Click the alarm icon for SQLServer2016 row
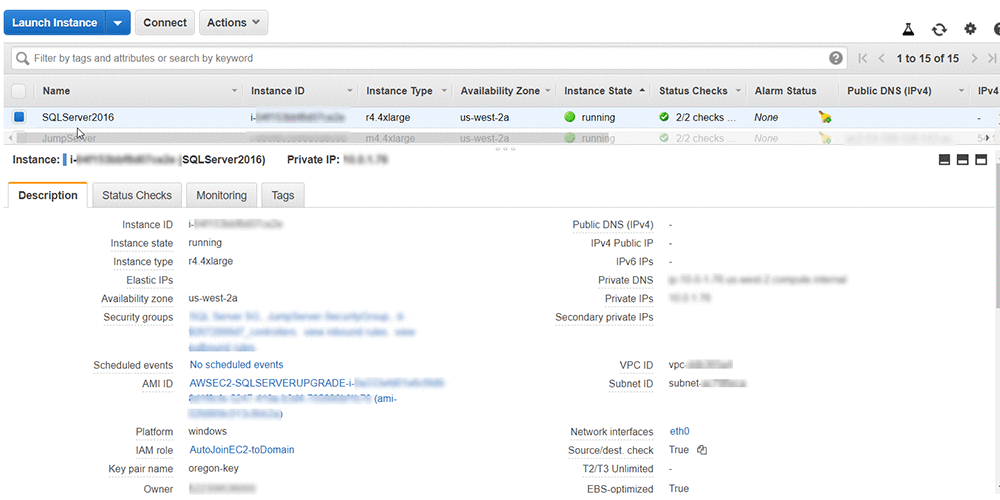The image size is (1000, 500). [825, 117]
